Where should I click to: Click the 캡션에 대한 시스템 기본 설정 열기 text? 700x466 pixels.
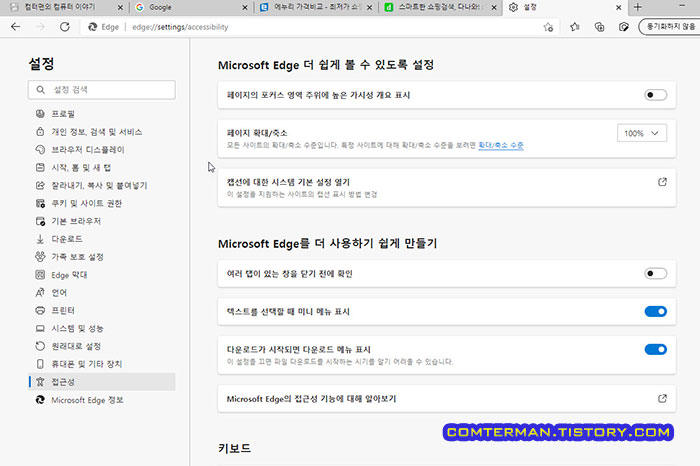288,182
